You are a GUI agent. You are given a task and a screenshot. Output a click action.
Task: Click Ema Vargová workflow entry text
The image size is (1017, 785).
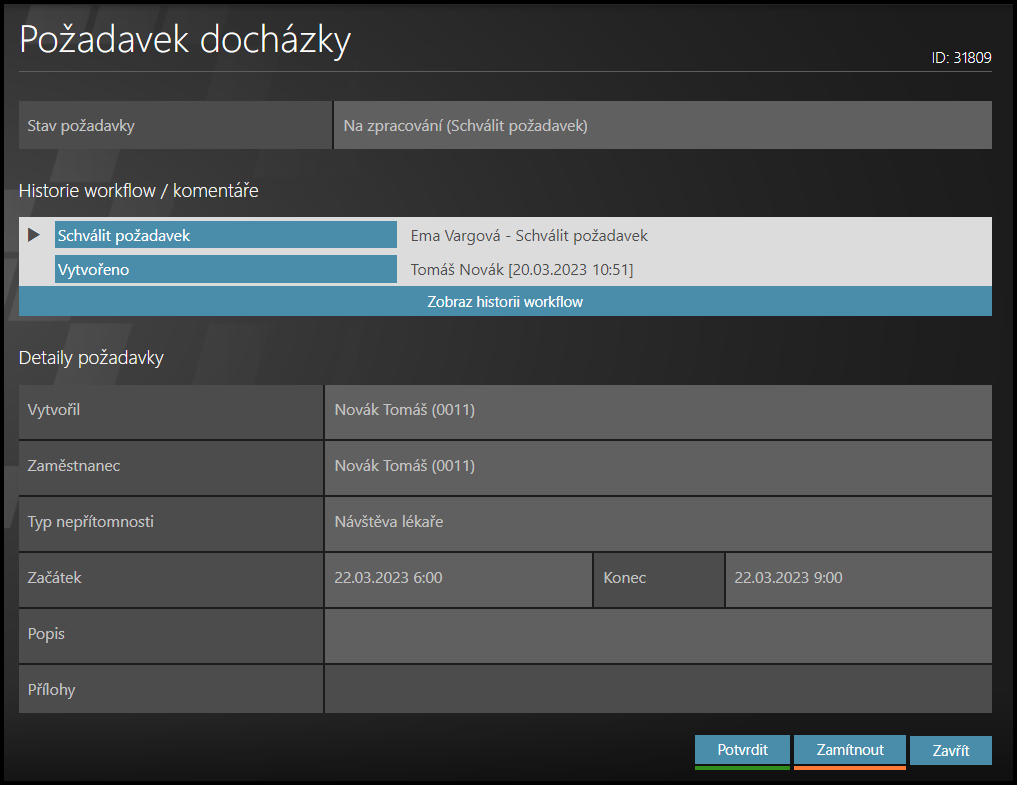pos(529,236)
